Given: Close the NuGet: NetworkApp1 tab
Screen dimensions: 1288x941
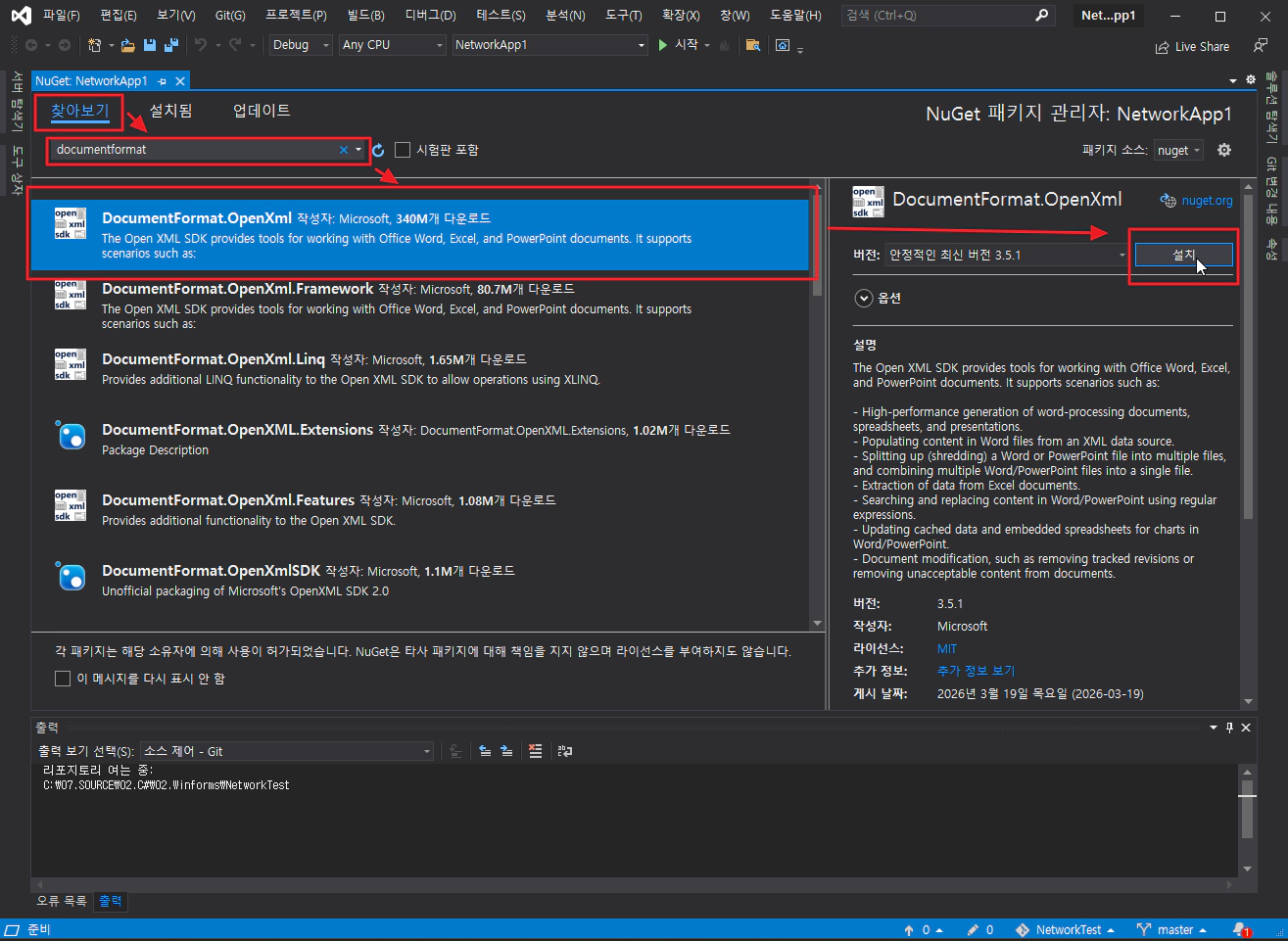Looking at the screenshot, I should 180,81.
